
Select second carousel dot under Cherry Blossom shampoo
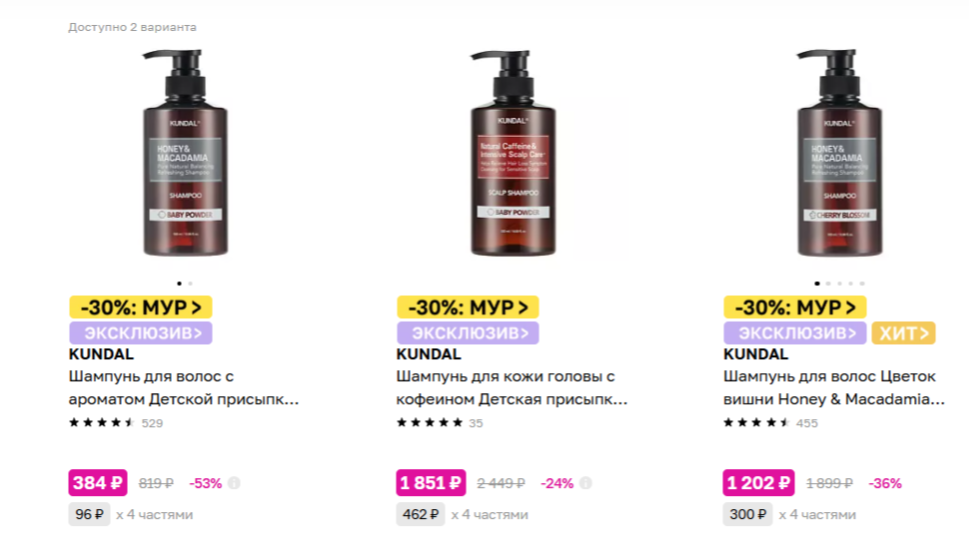[828, 283]
